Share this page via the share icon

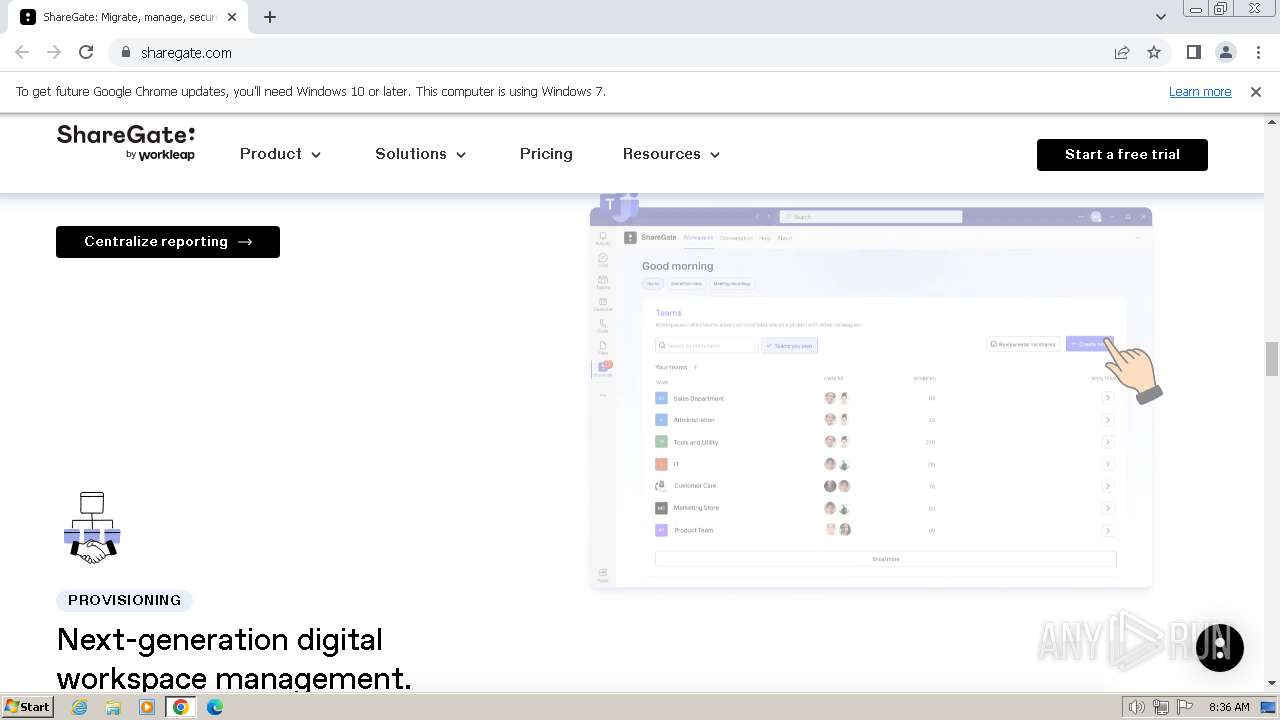click(x=1122, y=53)
